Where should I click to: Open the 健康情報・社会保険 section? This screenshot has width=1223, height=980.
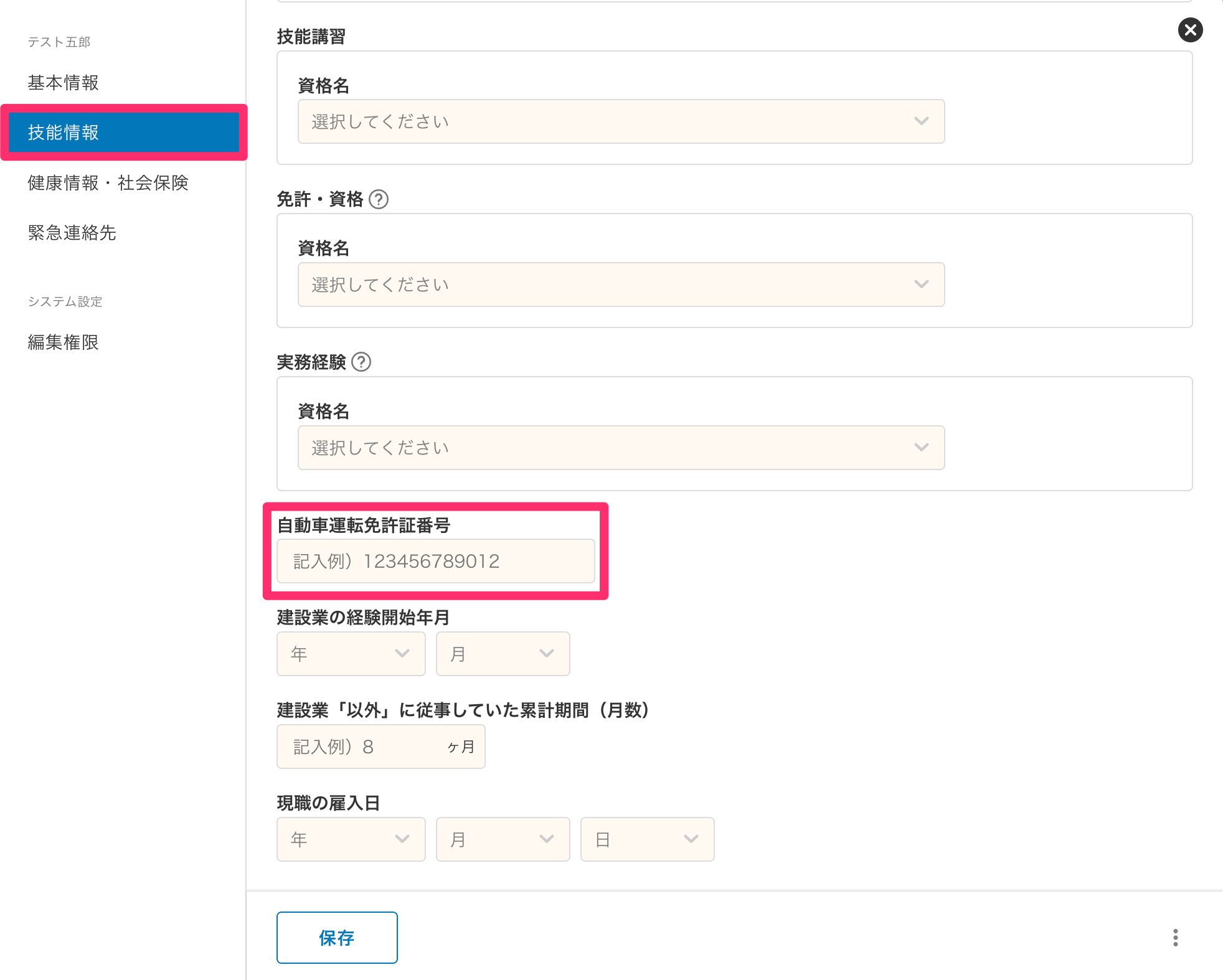tap(108, 183)
